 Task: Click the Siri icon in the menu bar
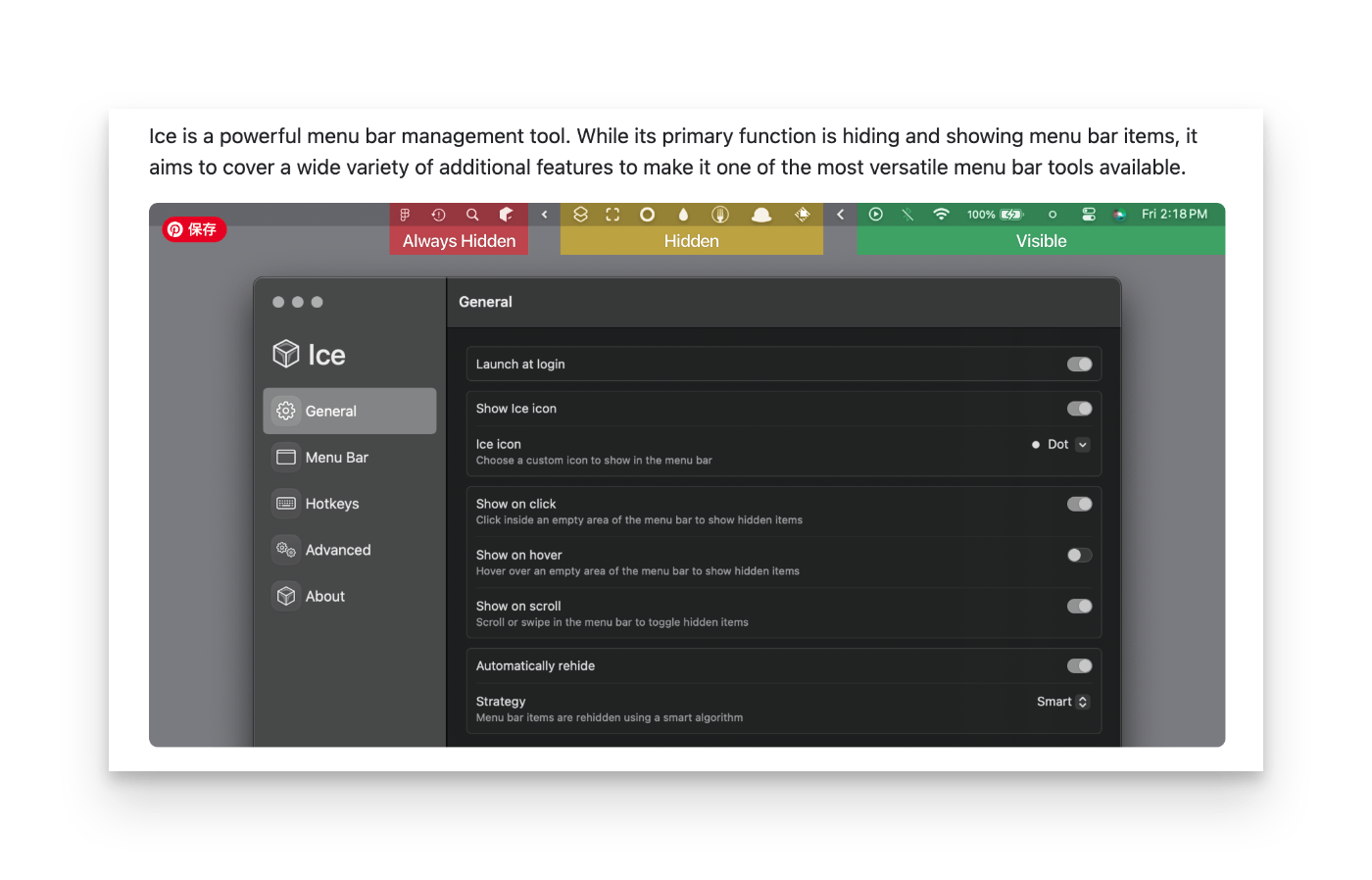tap(1119, 215)
